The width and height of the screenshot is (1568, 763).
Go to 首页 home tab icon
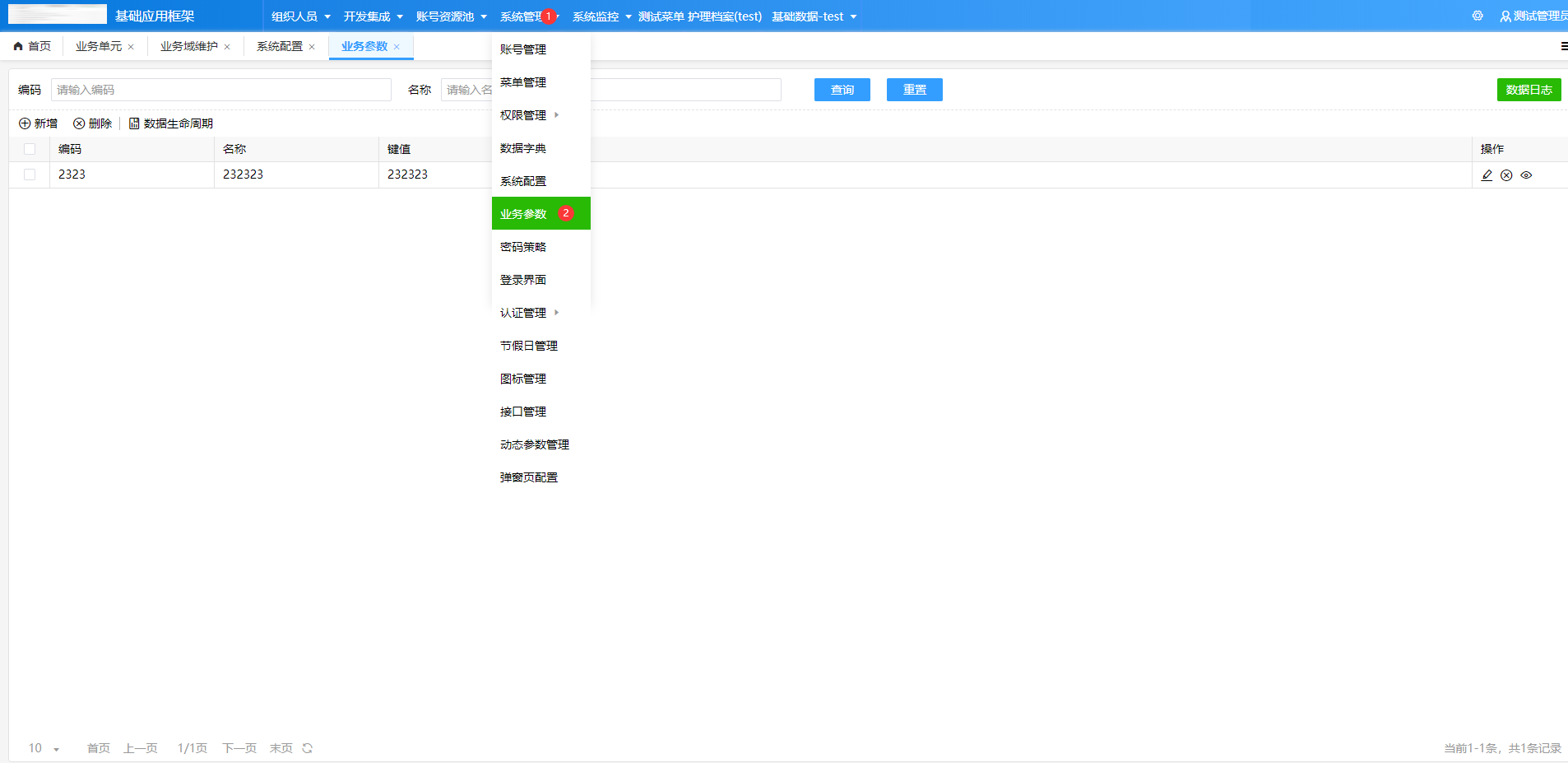(x=18, y=46)
